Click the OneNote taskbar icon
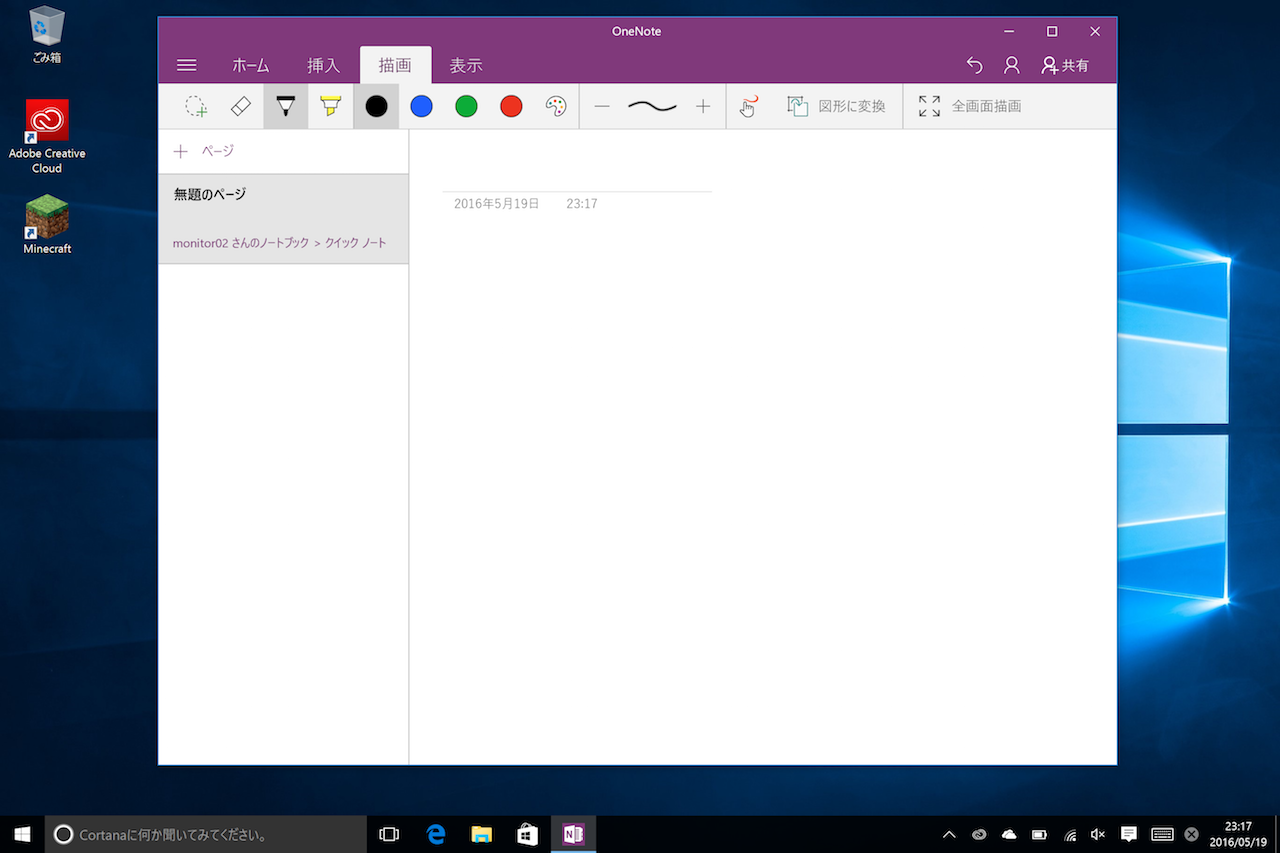The height and width of the screenshot is (853, 1280). [x=574, y=834]
